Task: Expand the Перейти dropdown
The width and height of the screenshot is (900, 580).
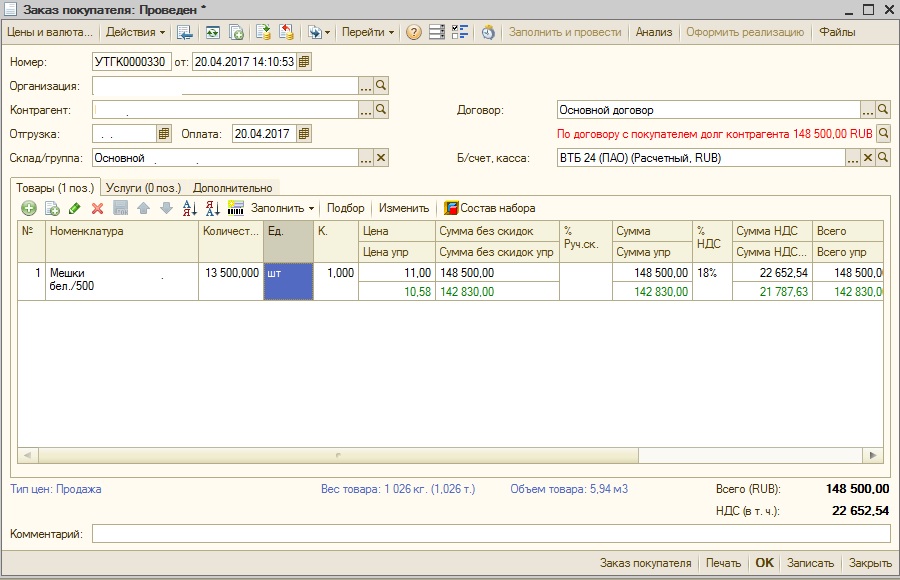Action: click(367, 32)
